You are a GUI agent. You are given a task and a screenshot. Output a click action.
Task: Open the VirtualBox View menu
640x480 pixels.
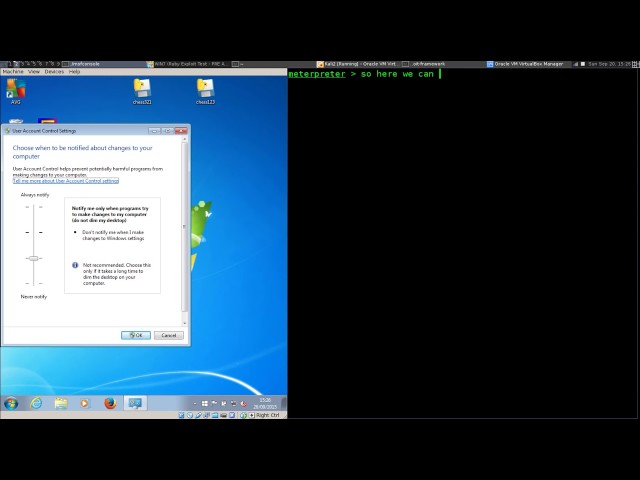pyautogui.click(x=34, y=71)
